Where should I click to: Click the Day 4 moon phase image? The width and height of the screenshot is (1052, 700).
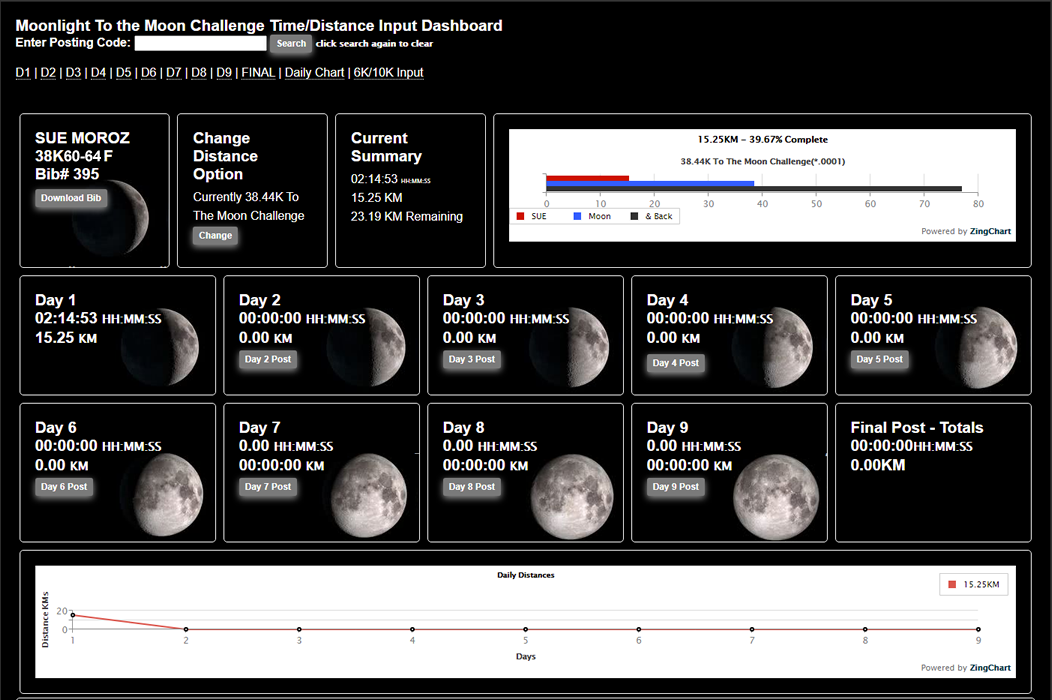click(x=773, y=347)
